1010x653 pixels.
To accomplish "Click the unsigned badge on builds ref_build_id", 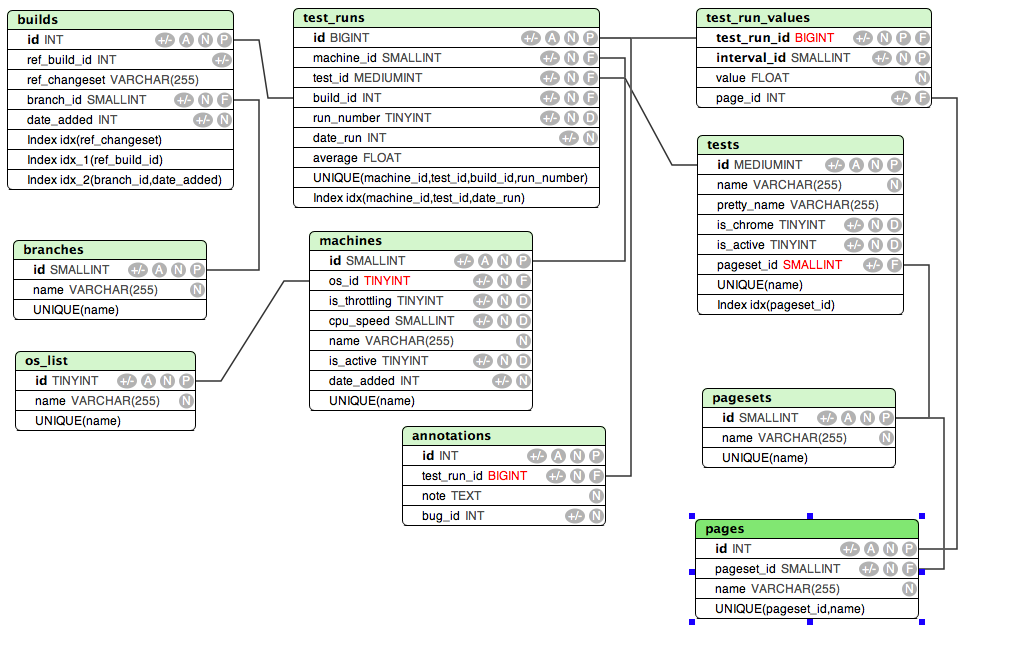I will pyautogui.click(x=222, y=60).
